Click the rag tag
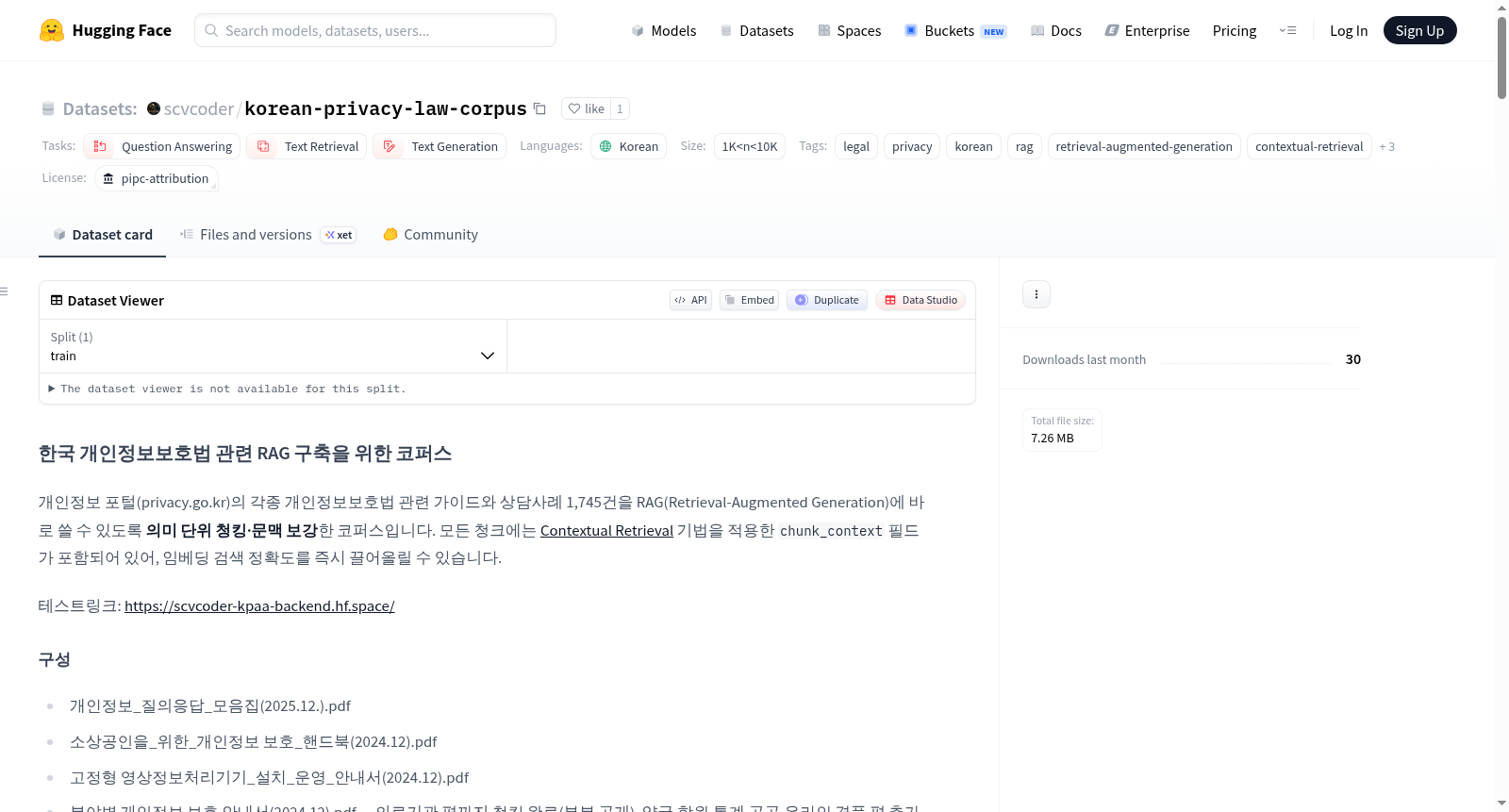Screen dimensions: 1509x812 click(1024, 146)
